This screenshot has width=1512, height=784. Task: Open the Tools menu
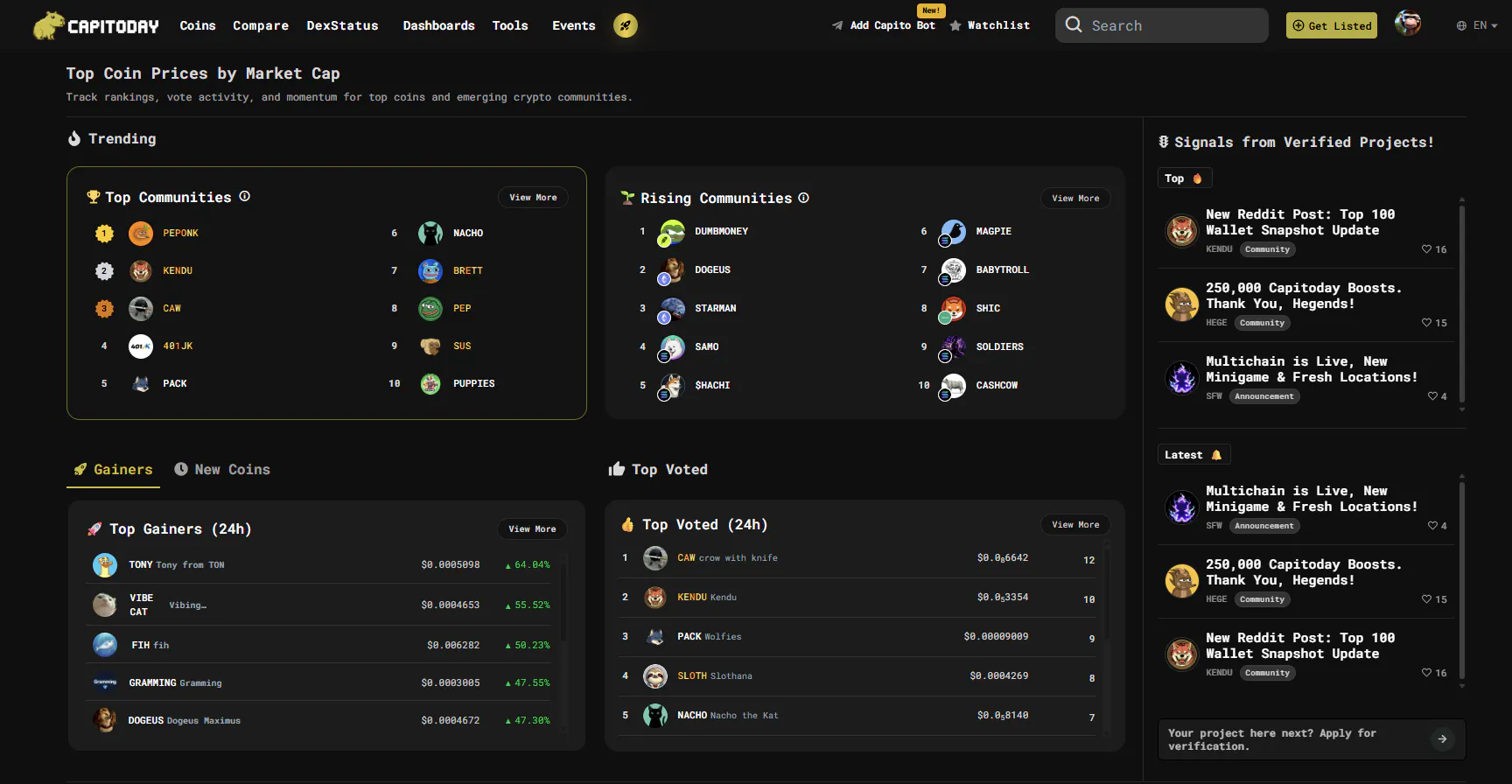(510, 25)
